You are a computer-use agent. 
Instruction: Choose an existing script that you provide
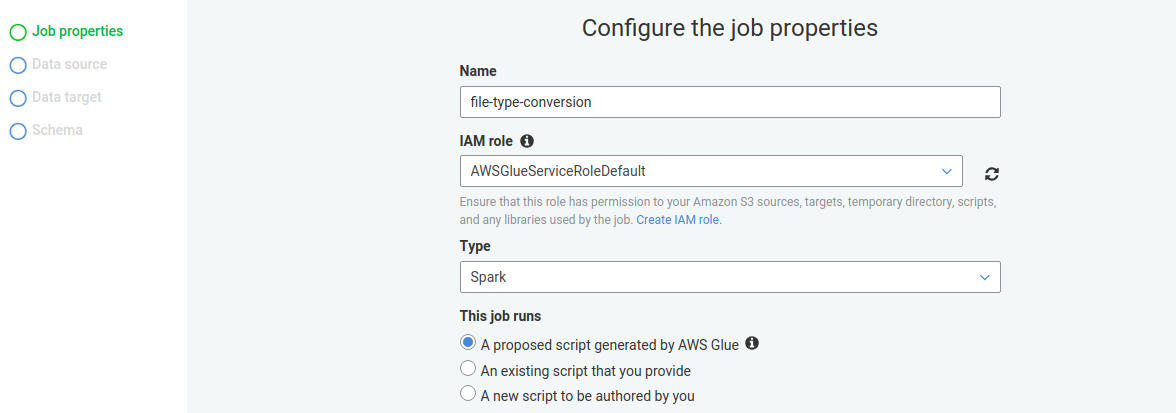point(467,369)
